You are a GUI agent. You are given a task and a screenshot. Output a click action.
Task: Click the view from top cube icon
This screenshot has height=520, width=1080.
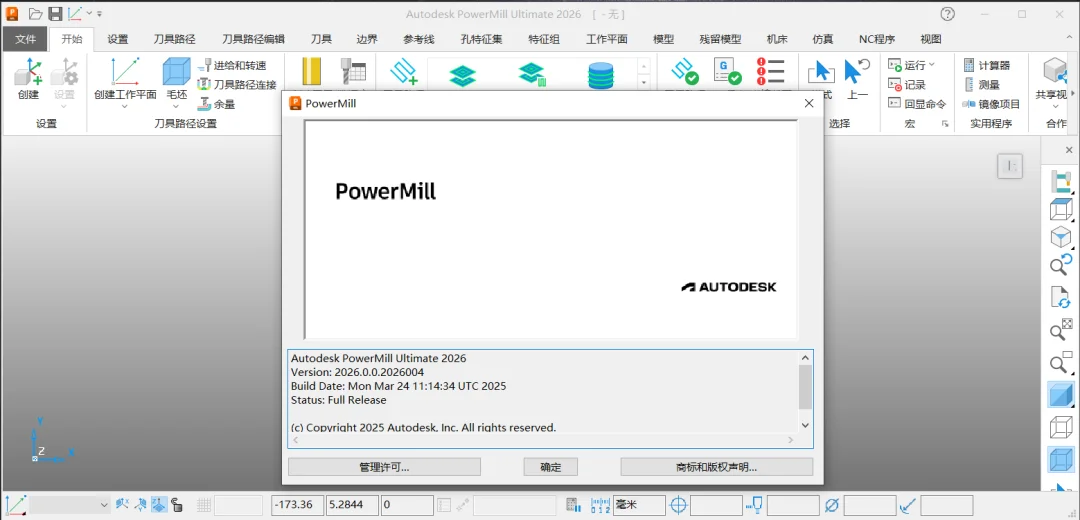coord(1061,209)
